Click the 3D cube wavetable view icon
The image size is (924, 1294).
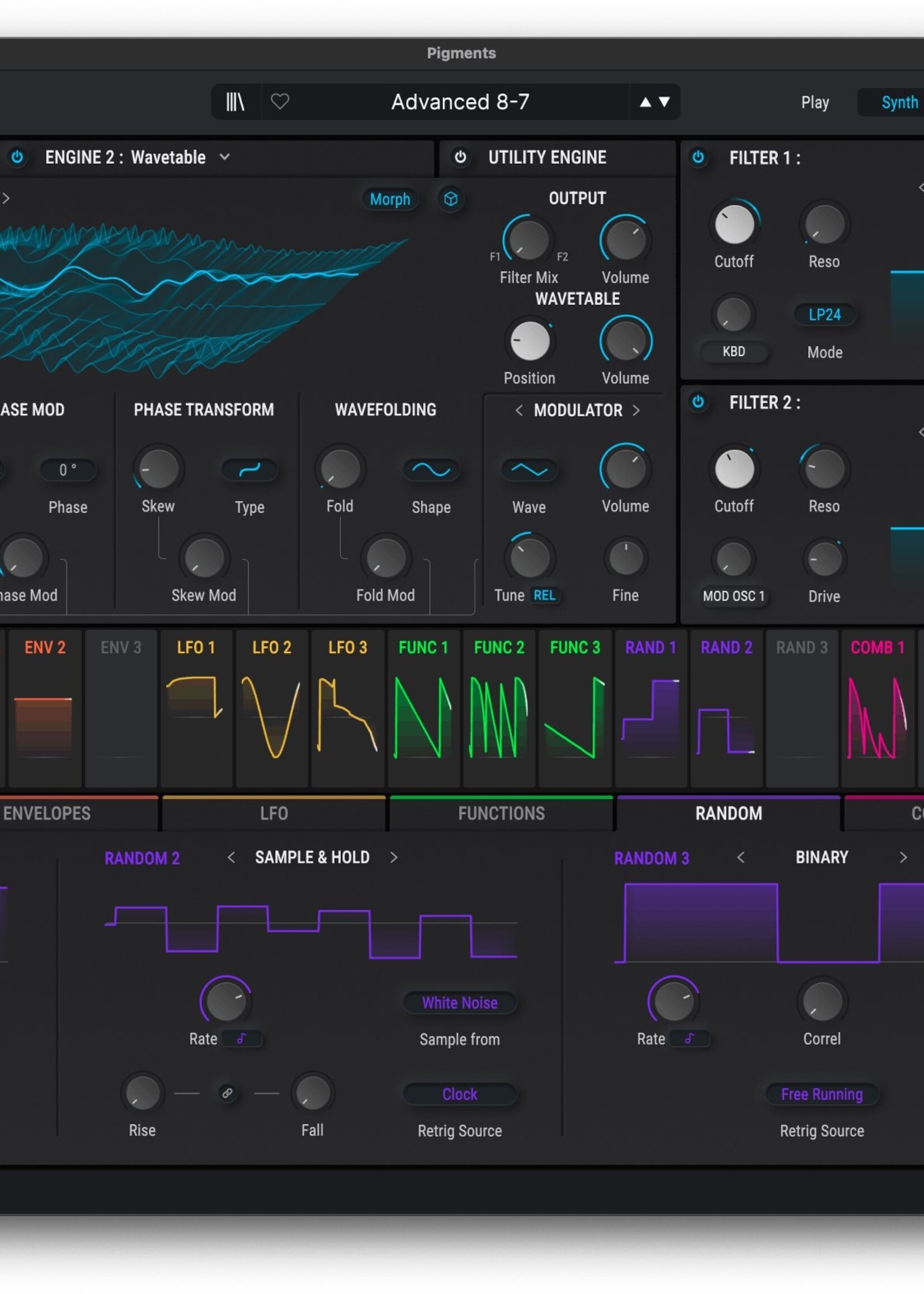[x=451, y=199]
